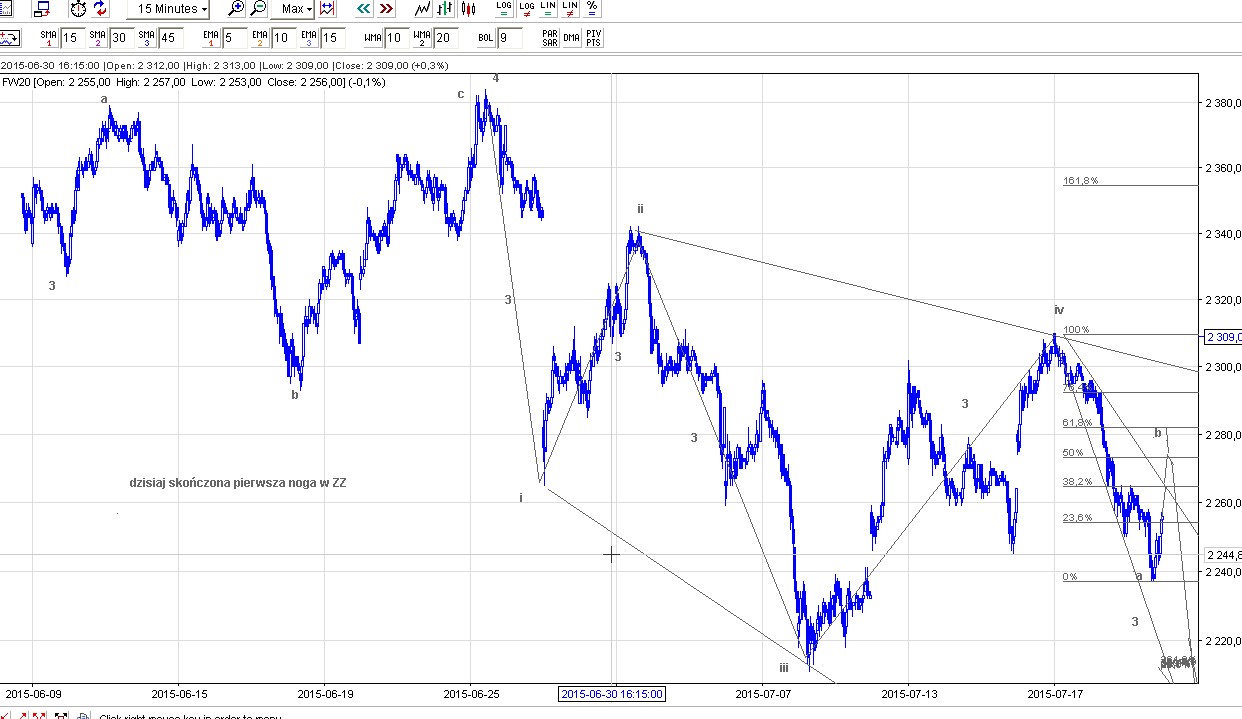Edit BOL period field showing 9
1242x719 pixels.
[x=509, y=38]
